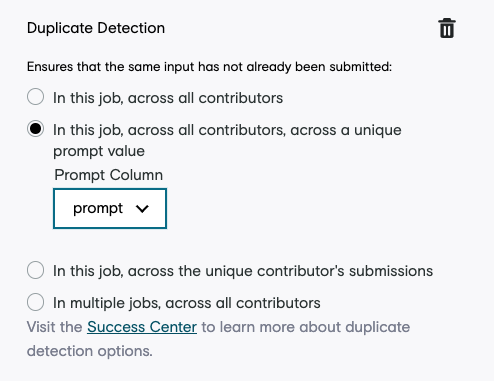
Task: Click 'to learn more about duplicate' helper text
Action: (x=306, y=327)
